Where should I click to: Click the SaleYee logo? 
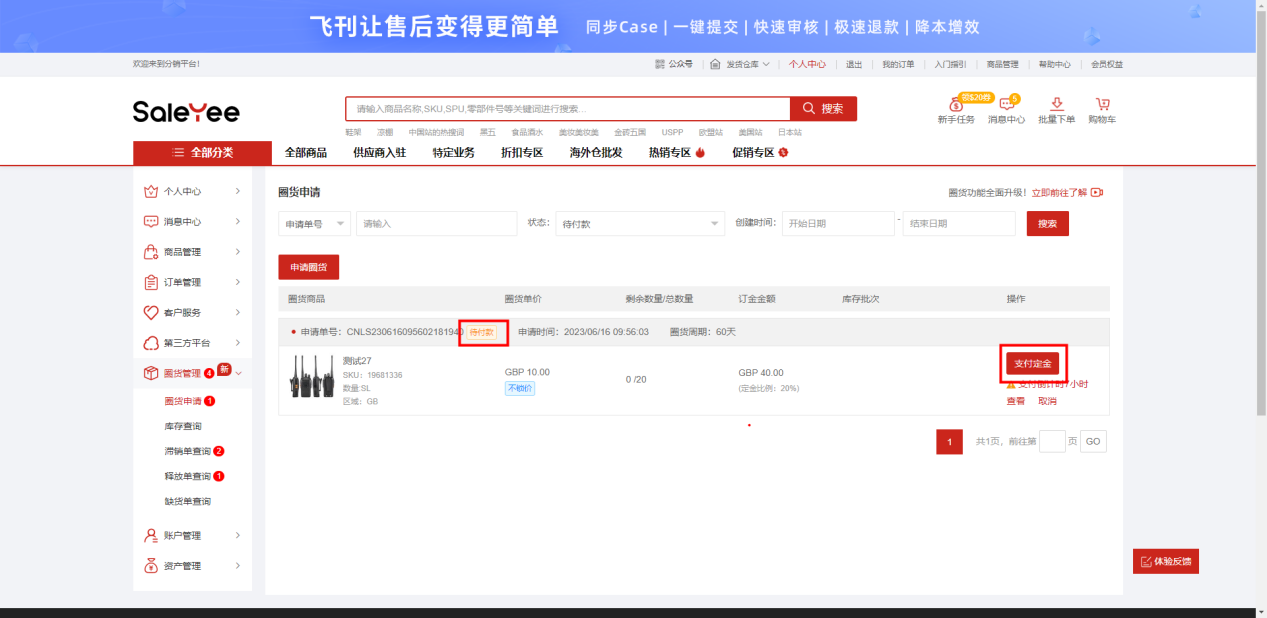tap(186, 111)
